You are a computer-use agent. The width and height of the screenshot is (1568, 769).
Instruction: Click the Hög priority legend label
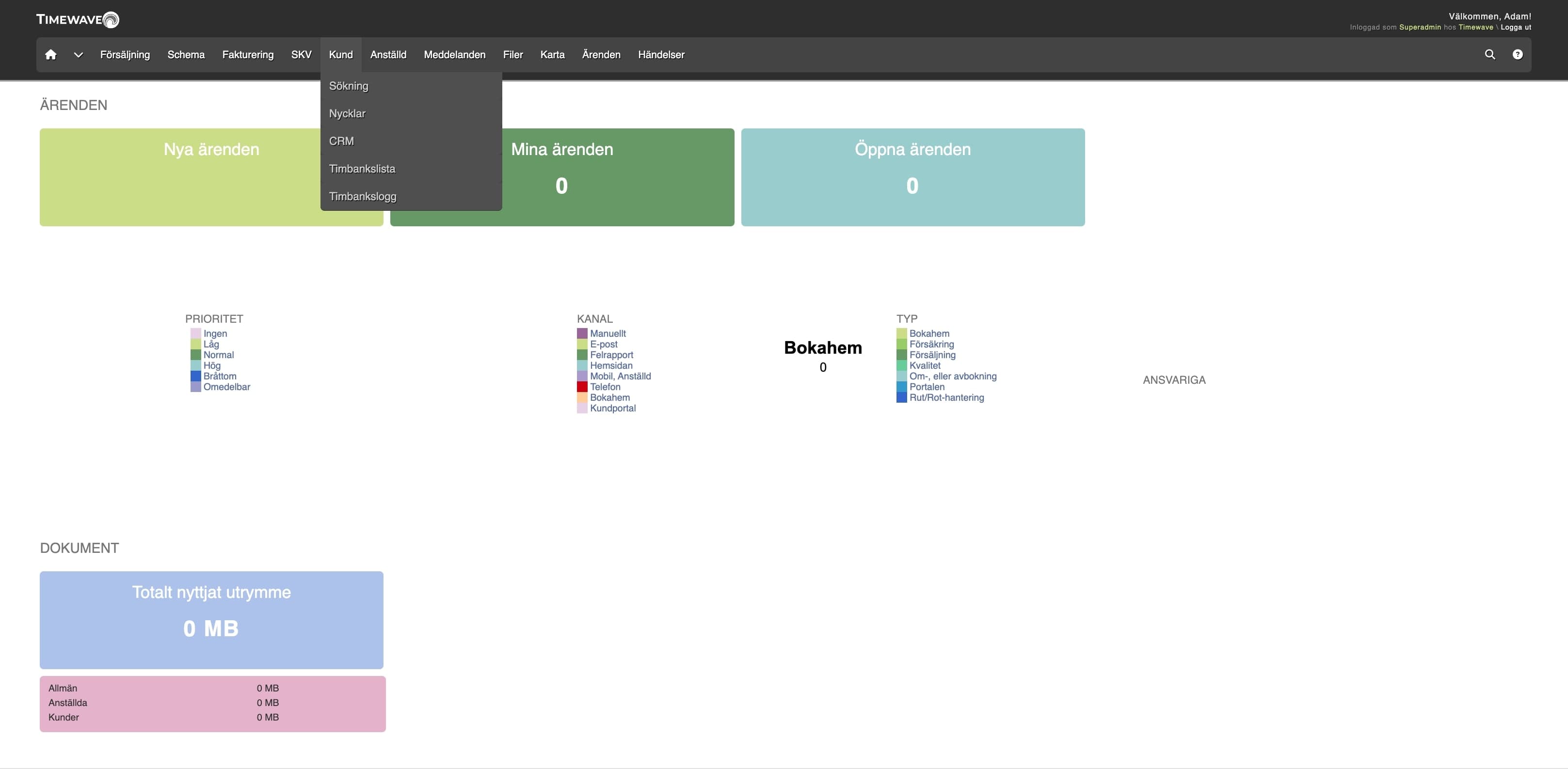click(x=212, y=366)
